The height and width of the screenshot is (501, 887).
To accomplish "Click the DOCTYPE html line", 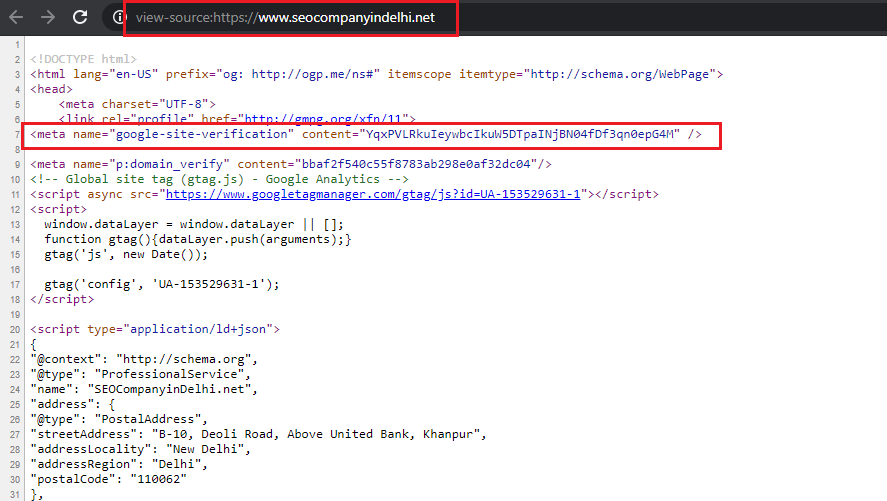I will tap(84, 59).
